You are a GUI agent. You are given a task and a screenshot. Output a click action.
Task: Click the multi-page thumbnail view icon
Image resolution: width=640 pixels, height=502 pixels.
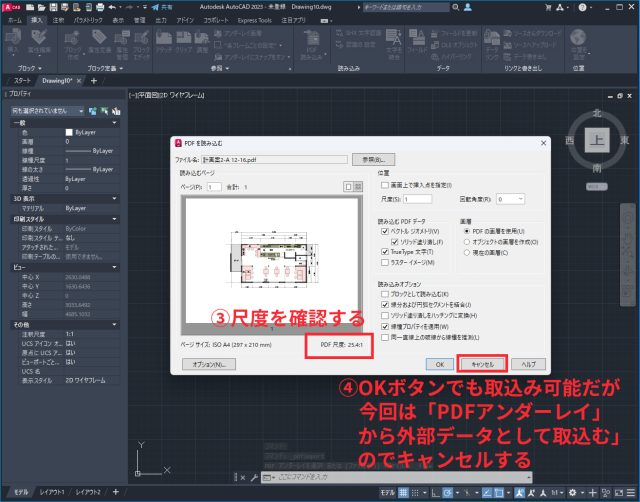click(x=356, y=186)
